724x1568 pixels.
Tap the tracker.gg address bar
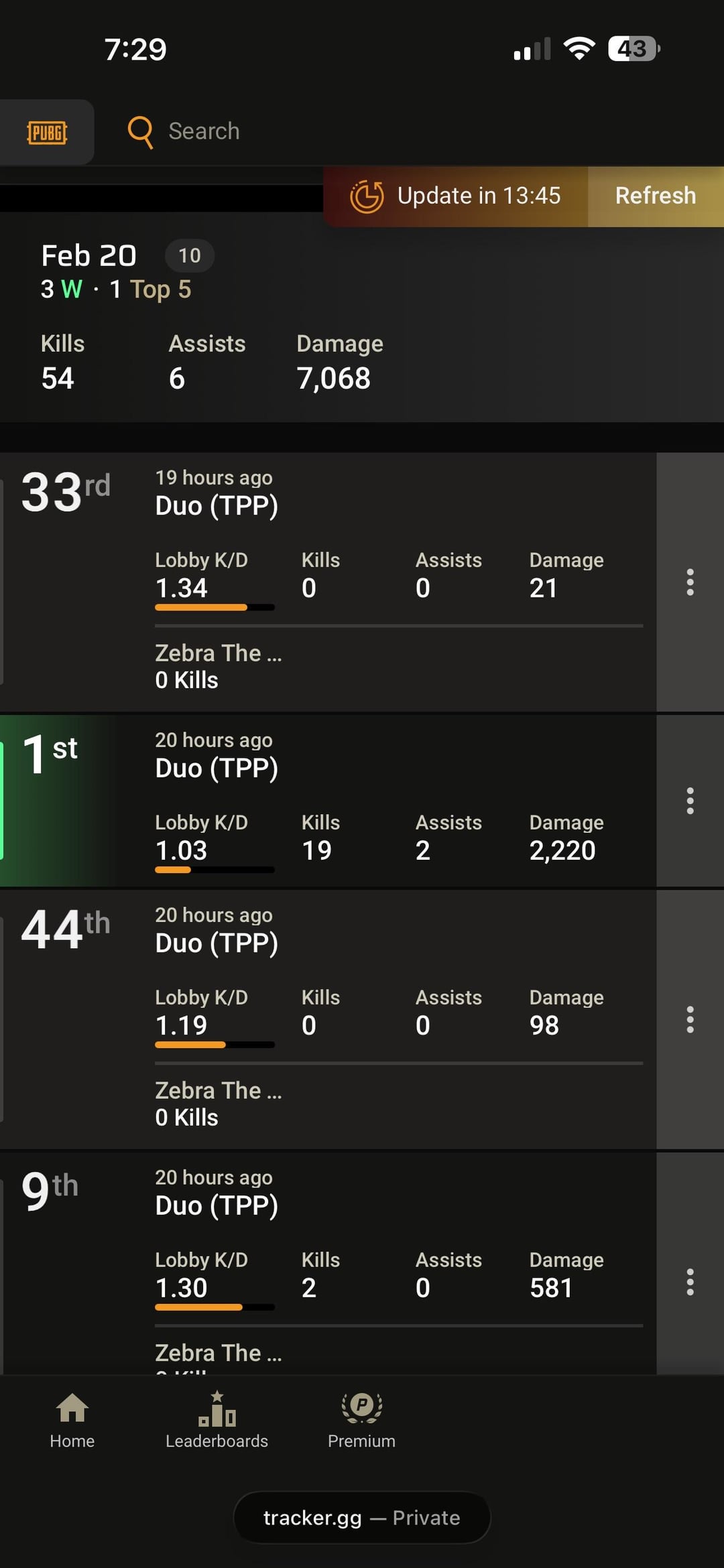point(361,1518)
